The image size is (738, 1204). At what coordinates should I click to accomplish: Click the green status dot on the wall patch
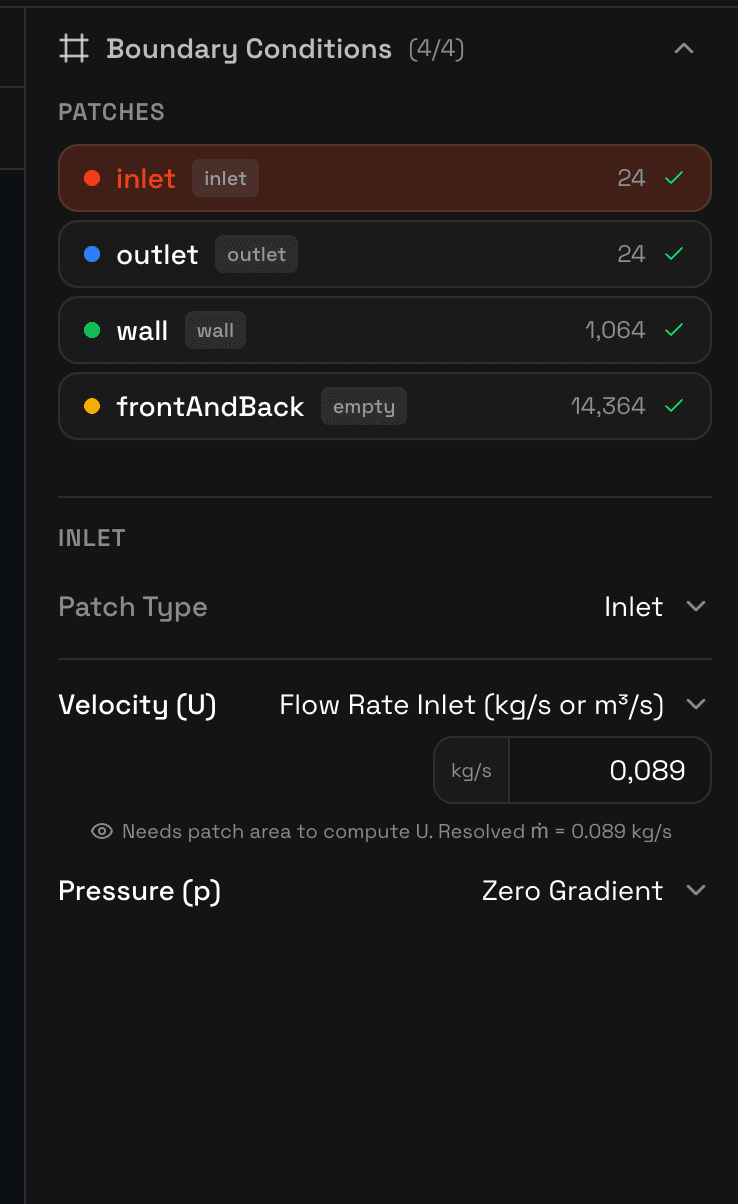click(x=90, y=330)
